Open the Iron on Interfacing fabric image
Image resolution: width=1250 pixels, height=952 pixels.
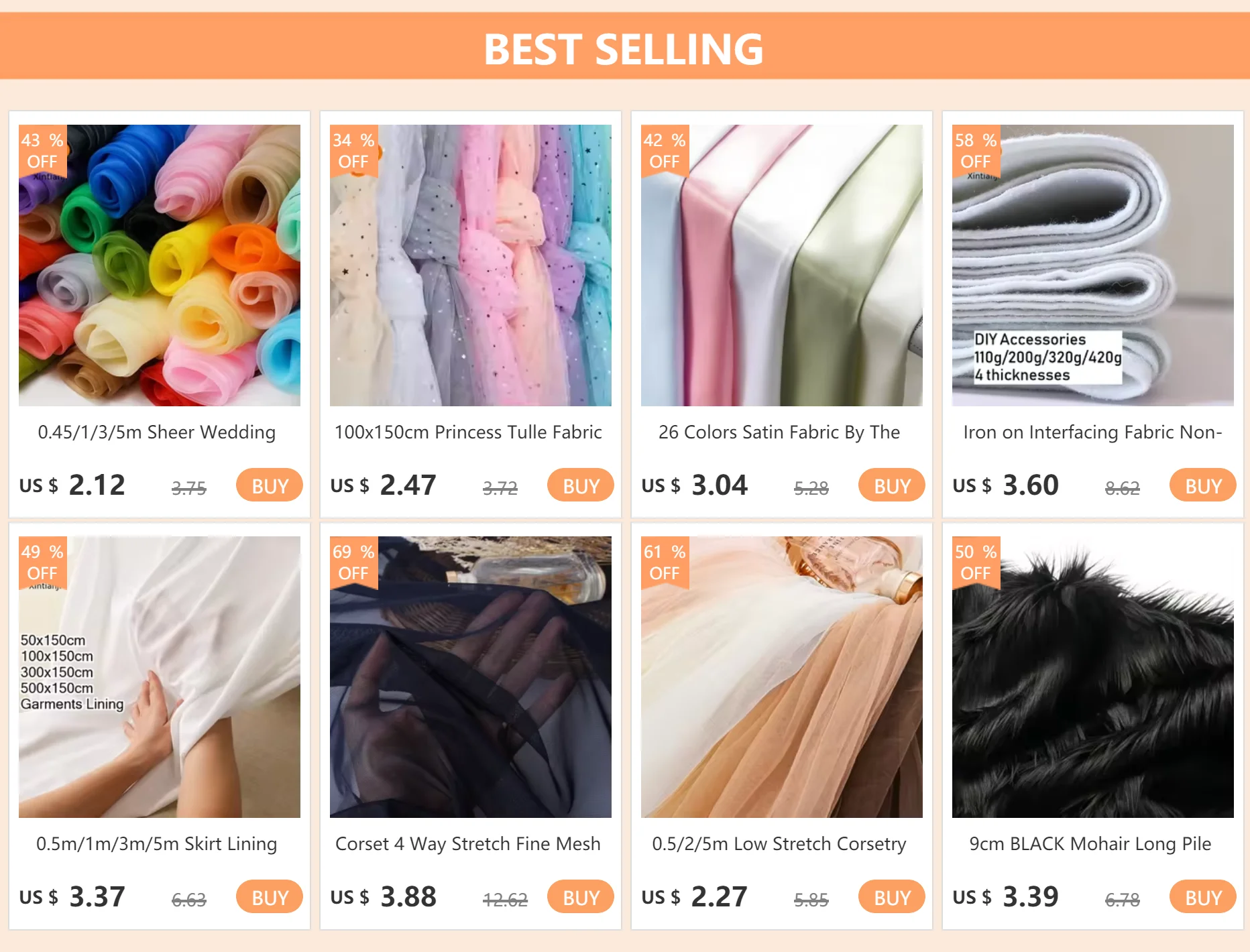[1093, 265]
